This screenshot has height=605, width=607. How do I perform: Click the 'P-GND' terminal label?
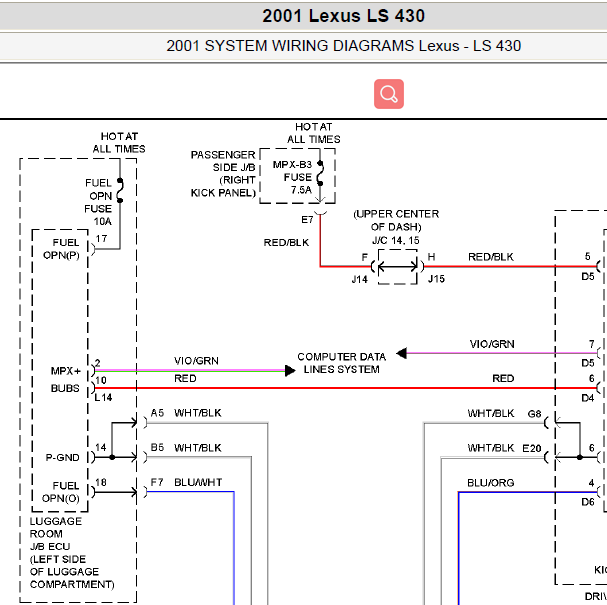[62, 458]
